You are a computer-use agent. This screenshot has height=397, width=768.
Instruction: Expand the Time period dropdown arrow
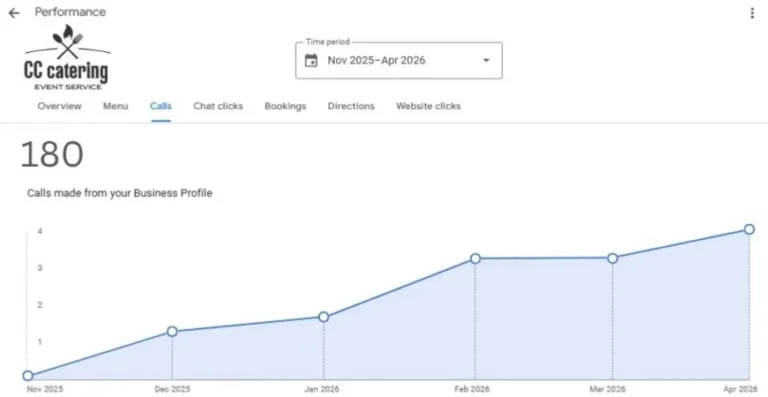point(486,61)
